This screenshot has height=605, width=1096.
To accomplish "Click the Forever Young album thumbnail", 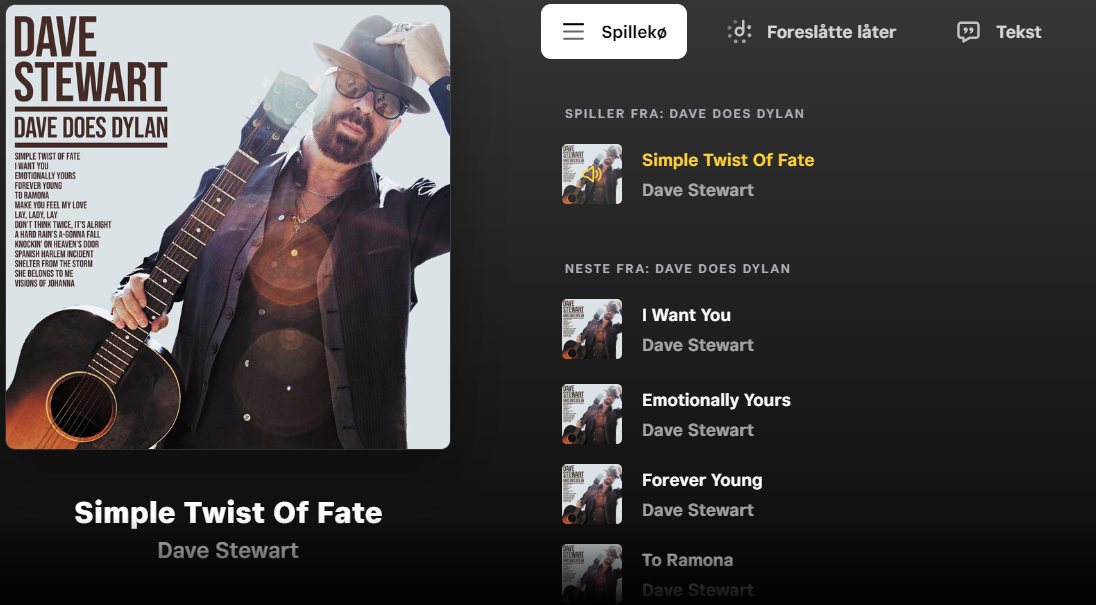I will pyautogui.click(x=592, y=494).
